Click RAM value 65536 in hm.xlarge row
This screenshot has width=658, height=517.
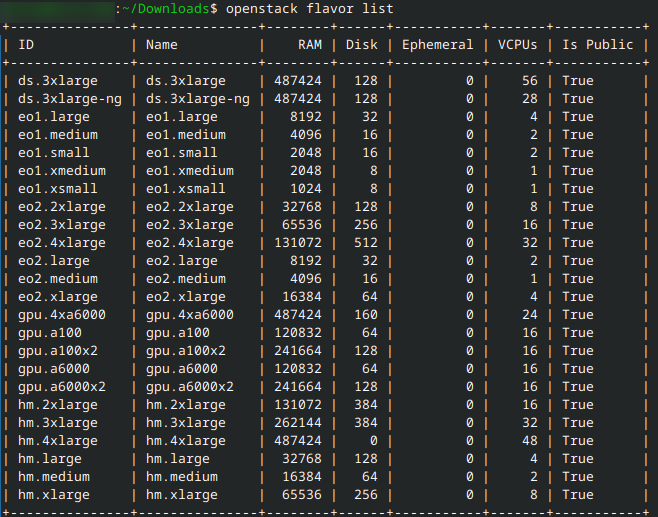[302, 495]
